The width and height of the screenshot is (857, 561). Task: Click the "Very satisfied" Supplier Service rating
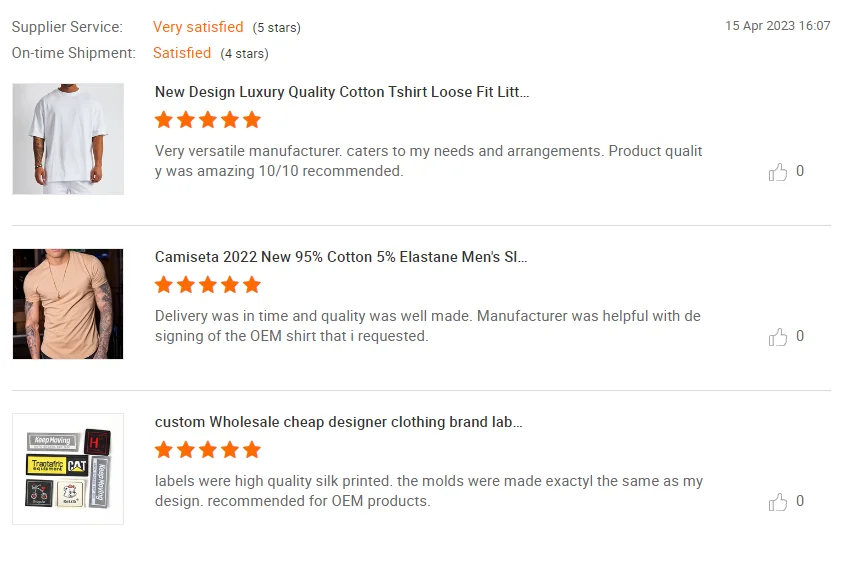click(198, 27)
